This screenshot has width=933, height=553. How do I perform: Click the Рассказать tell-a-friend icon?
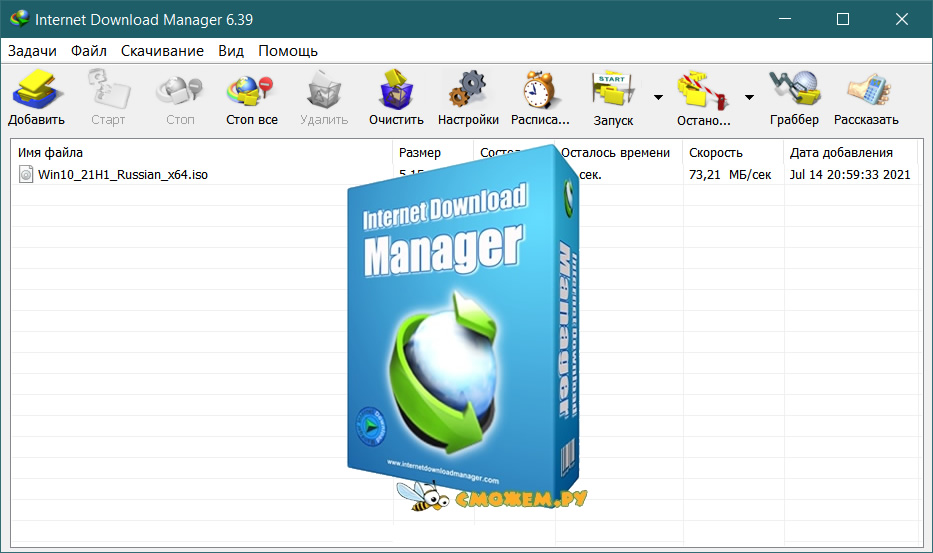pos(868,90)
